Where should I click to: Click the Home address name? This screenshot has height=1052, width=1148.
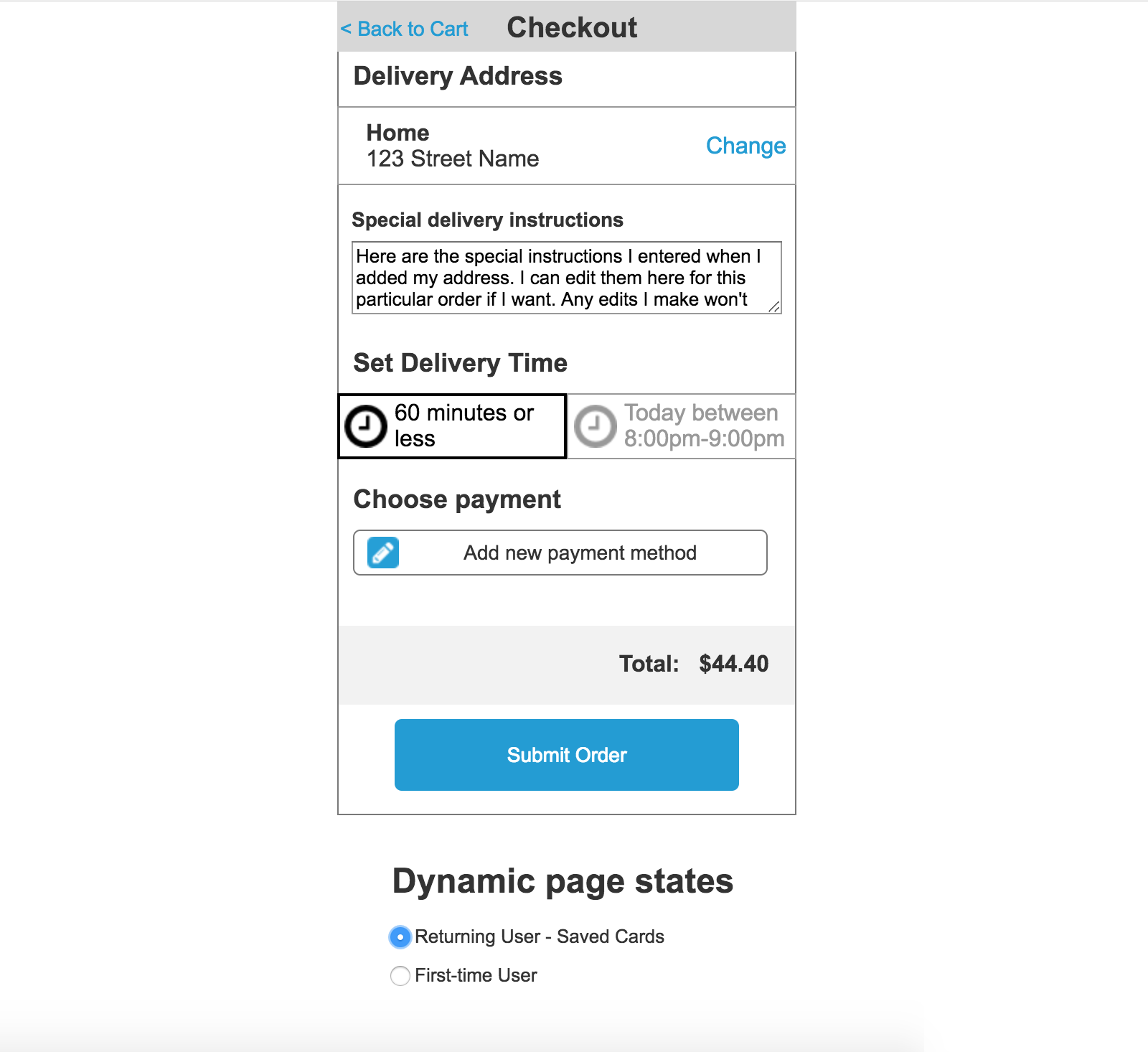[397, 133]
